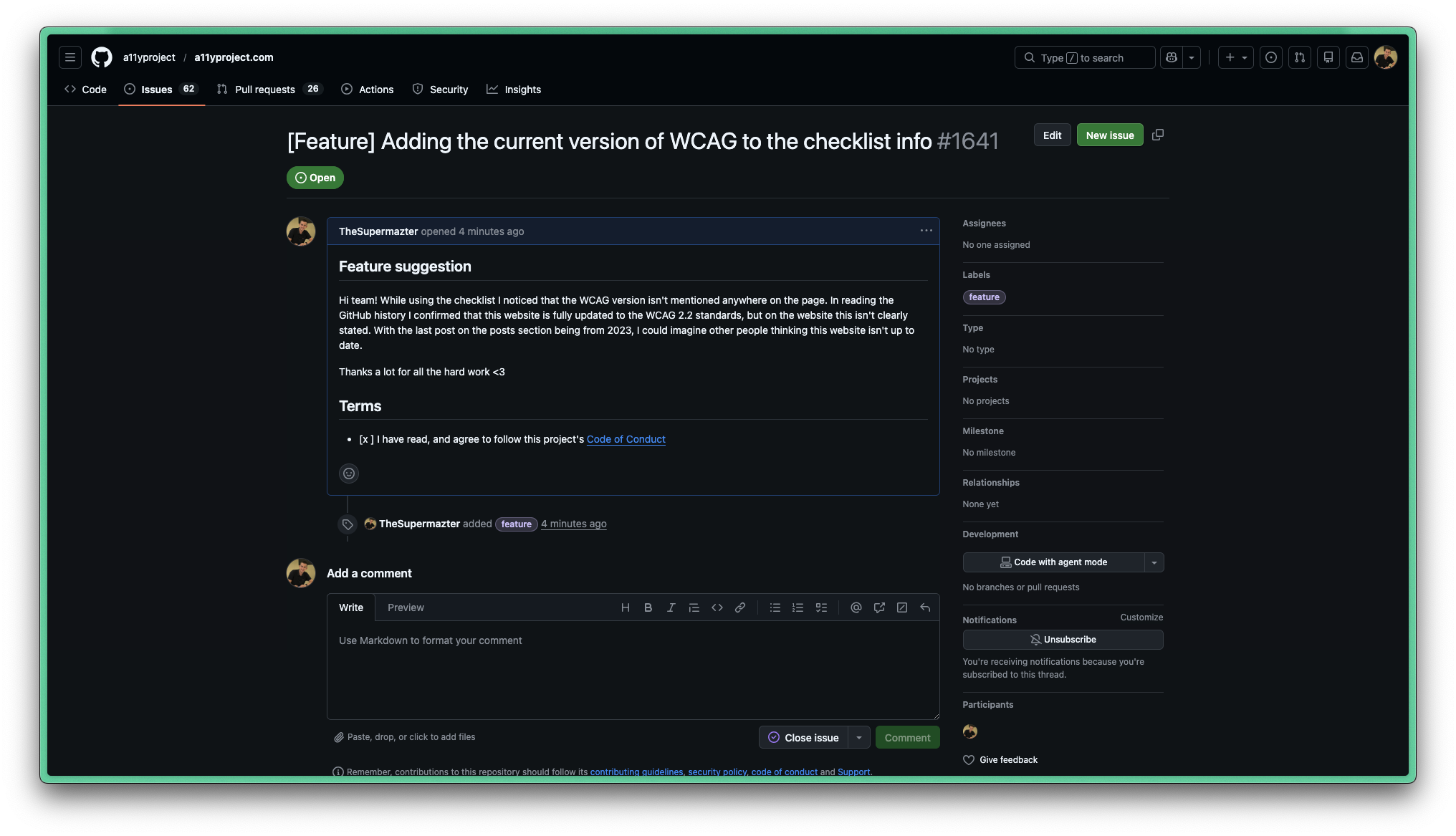The image size is (1456, 836).
Task: Open the Code of Conduct link
Action: tap(626, 439)
